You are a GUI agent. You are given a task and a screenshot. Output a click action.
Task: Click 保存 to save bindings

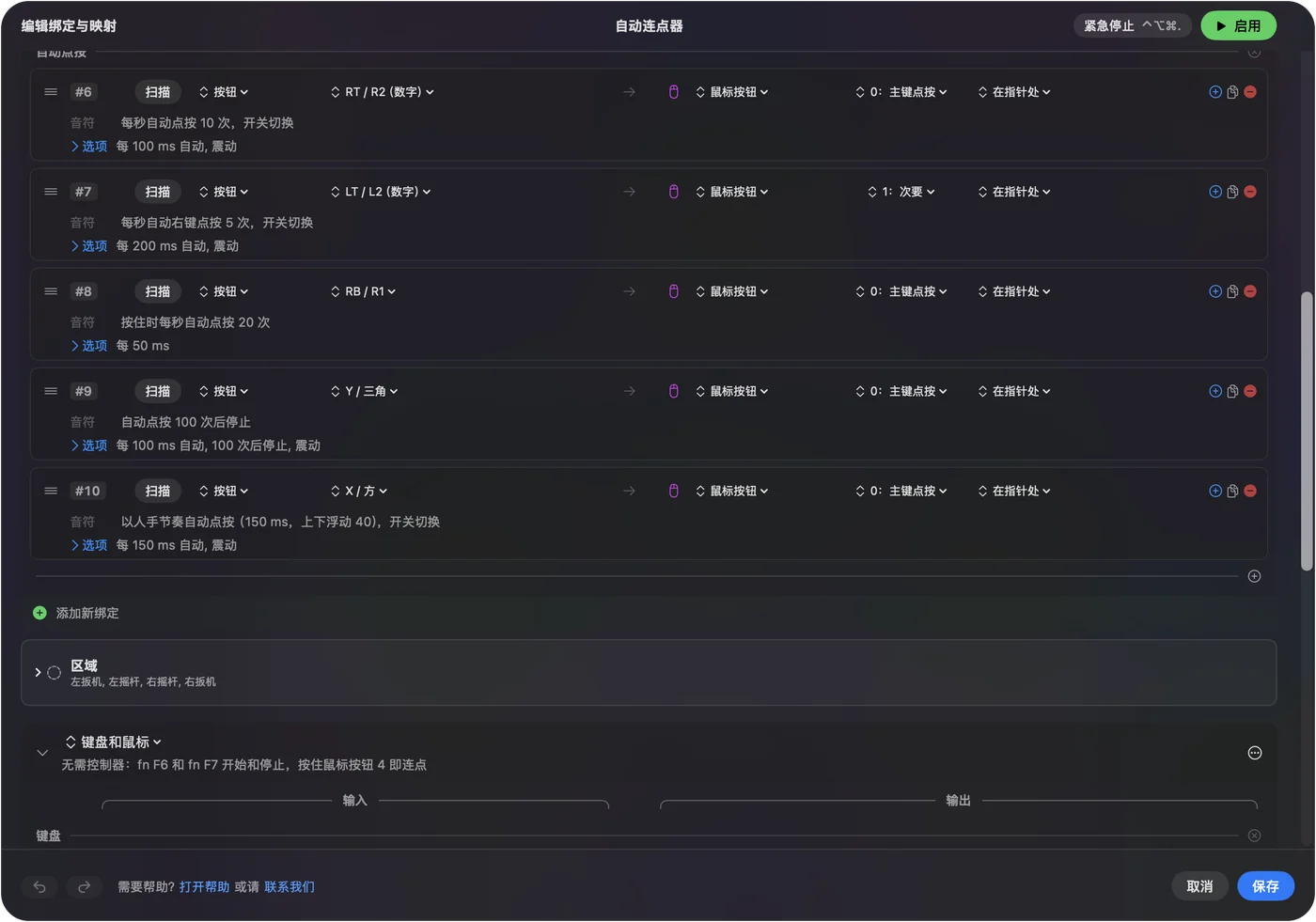[x=1265, y=886]
